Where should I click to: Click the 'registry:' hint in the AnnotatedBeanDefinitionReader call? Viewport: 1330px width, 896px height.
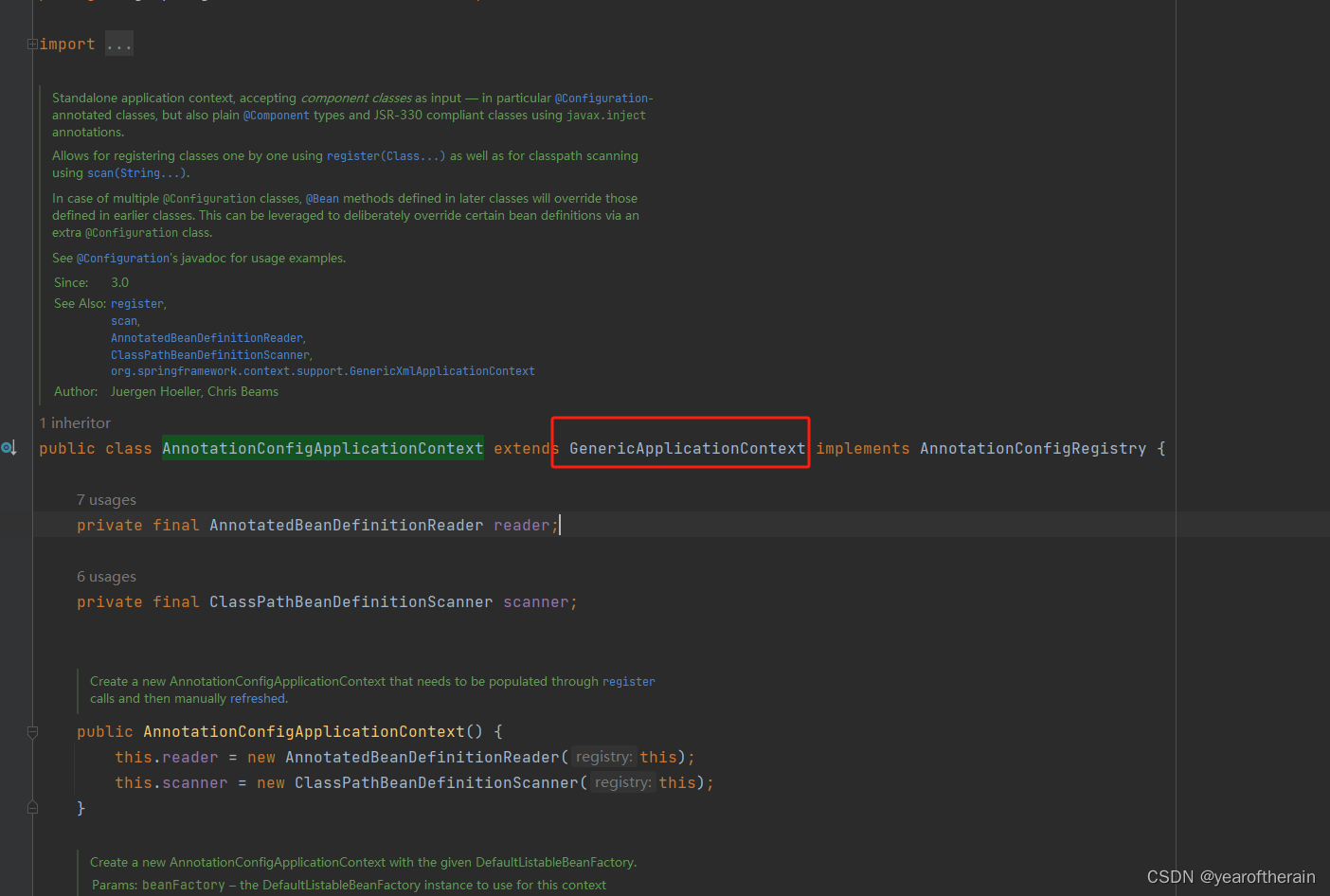[604, 758]
